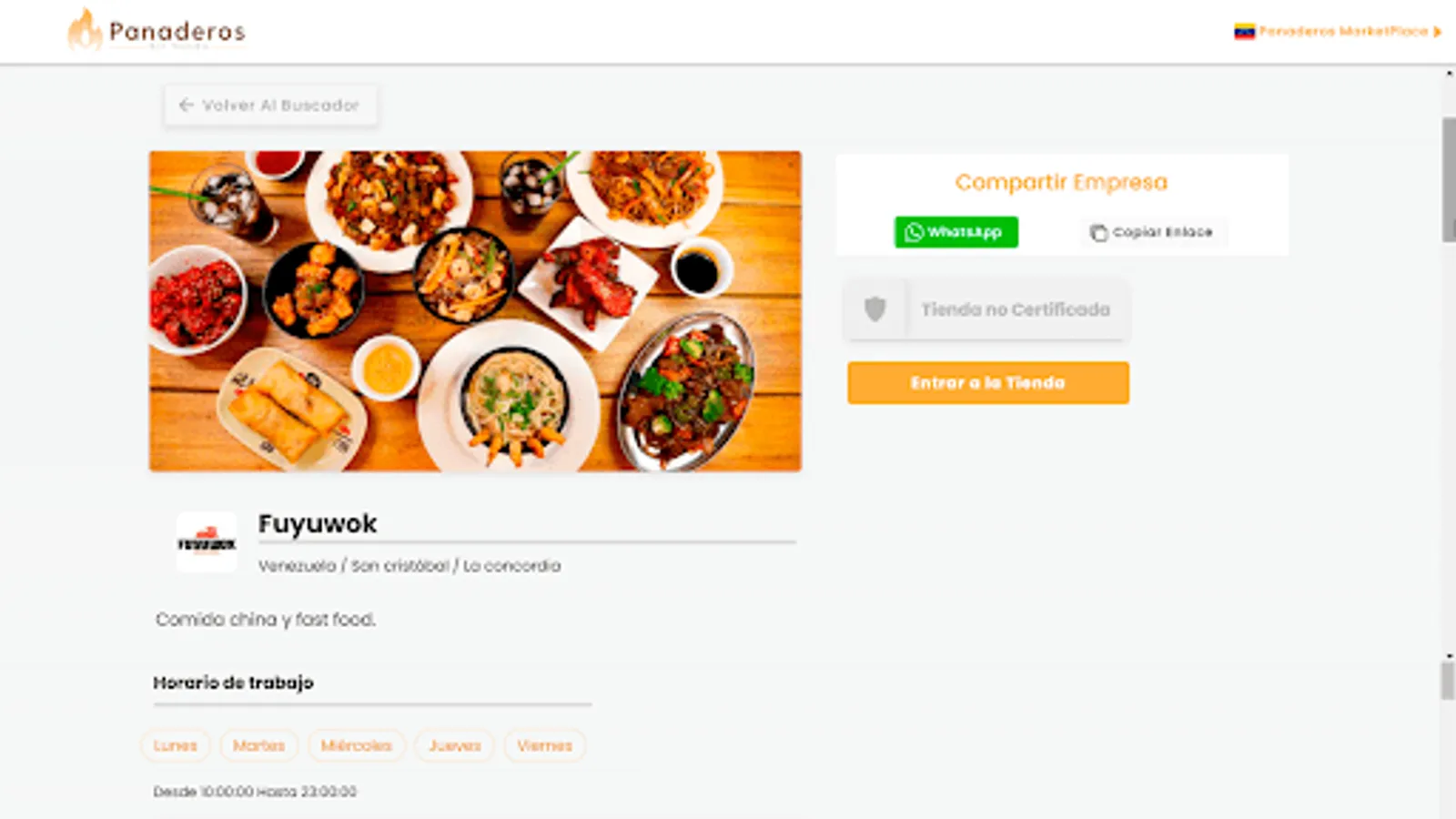Open store with Entrar a la Tienda
Screen dimensions: 1456x819
[x=988, y=383]
